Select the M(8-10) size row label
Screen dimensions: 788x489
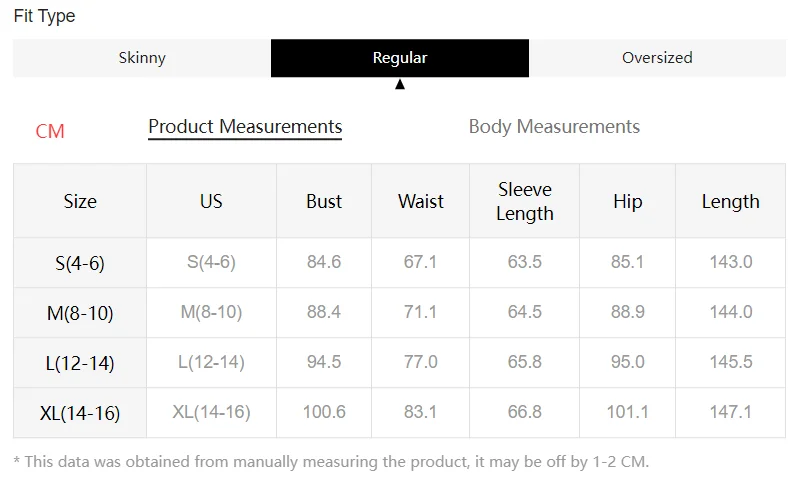80,313
